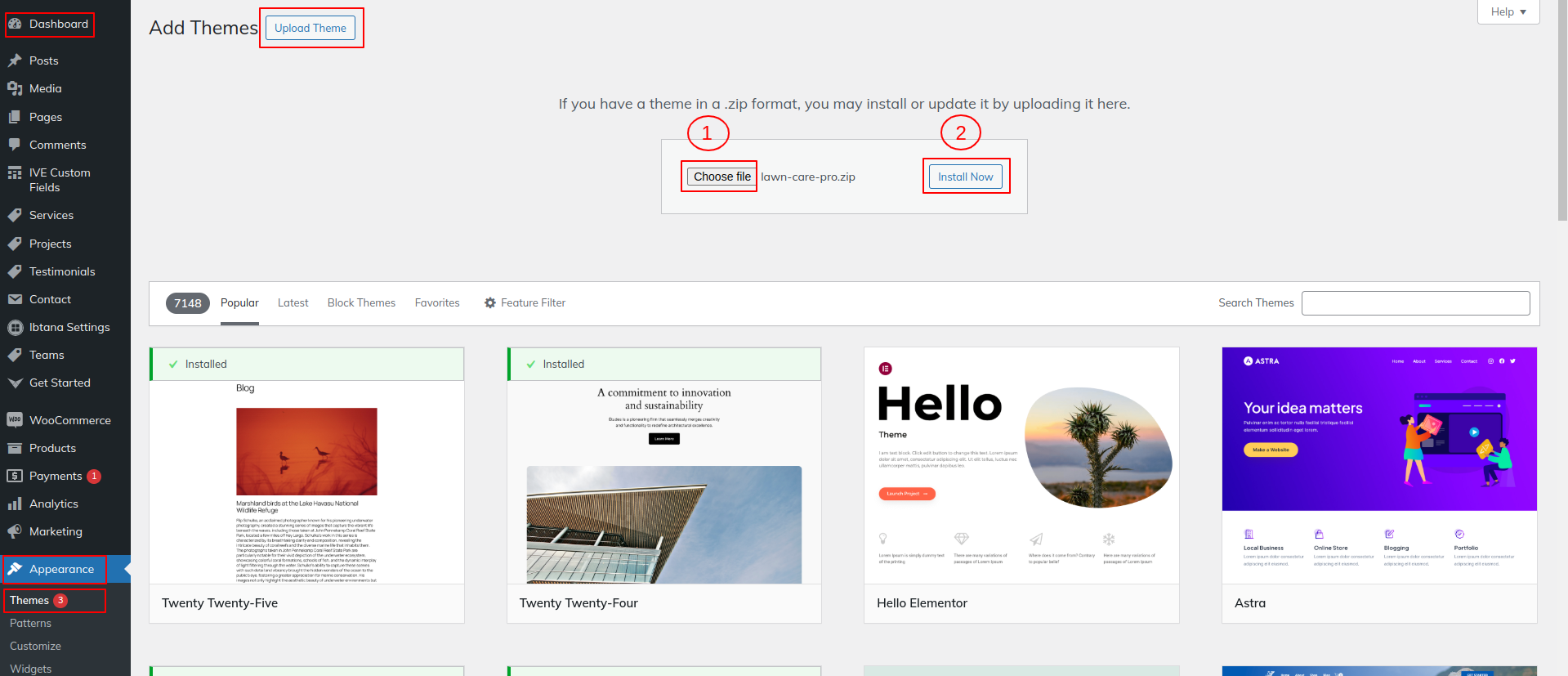The image size is (1568, 676).
Task: Click the WooCommerce logo icon
Action: (x=15, y=420)
